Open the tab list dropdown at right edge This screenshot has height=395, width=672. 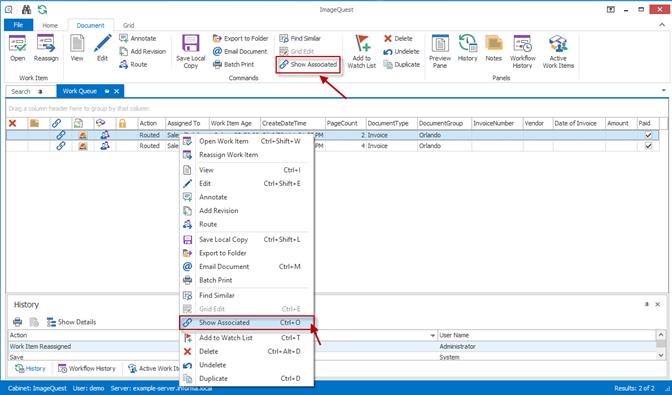[x=664, y=90]
